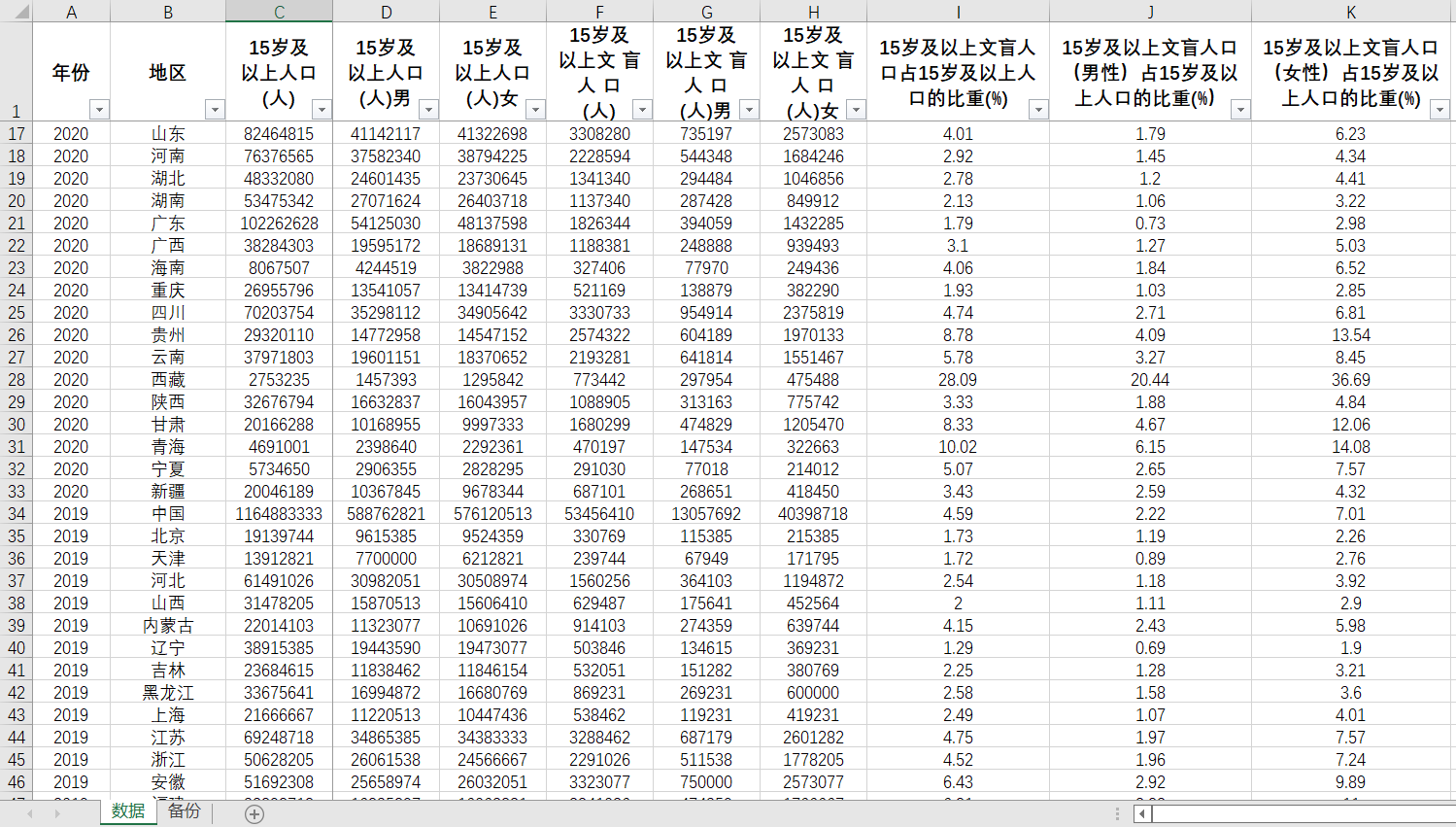The width and height of the screenshot is (1456, 827).
Task: Open filter dropdown for 15岁及以上人口(人)男 column
Action: tap(428, 110)
